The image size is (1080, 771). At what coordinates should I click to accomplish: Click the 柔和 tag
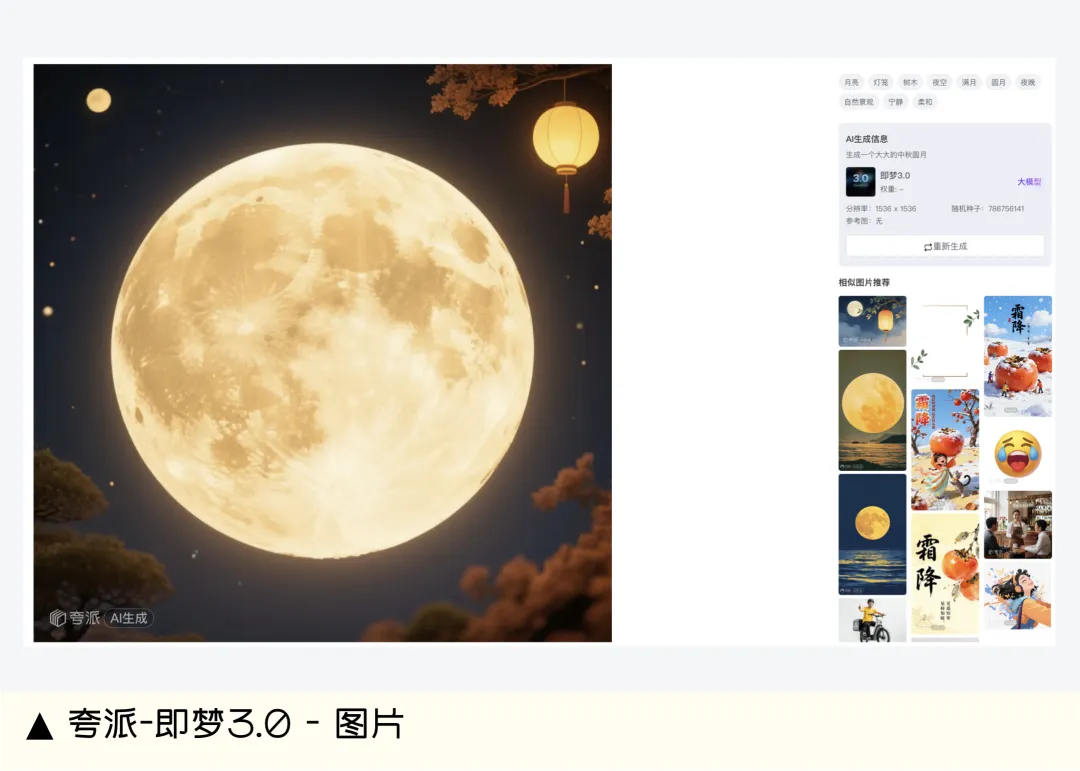[x=925, y=102]
